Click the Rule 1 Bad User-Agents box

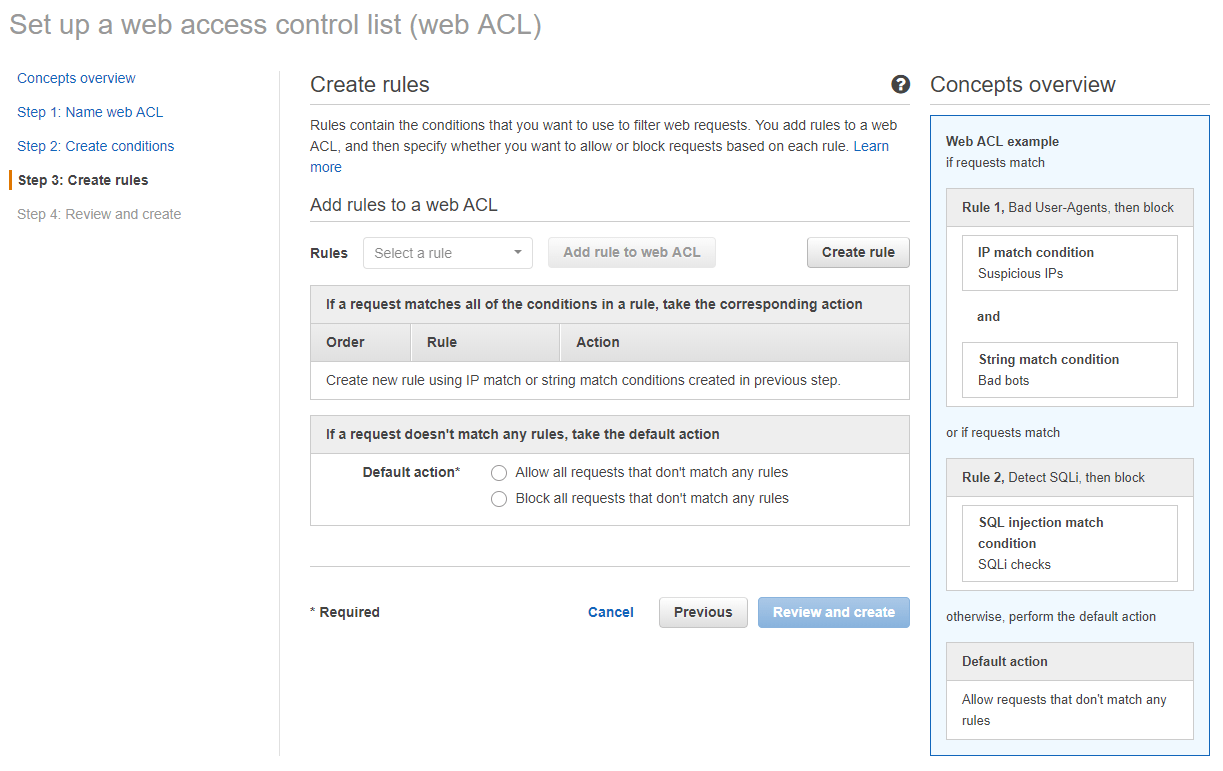1068,207
